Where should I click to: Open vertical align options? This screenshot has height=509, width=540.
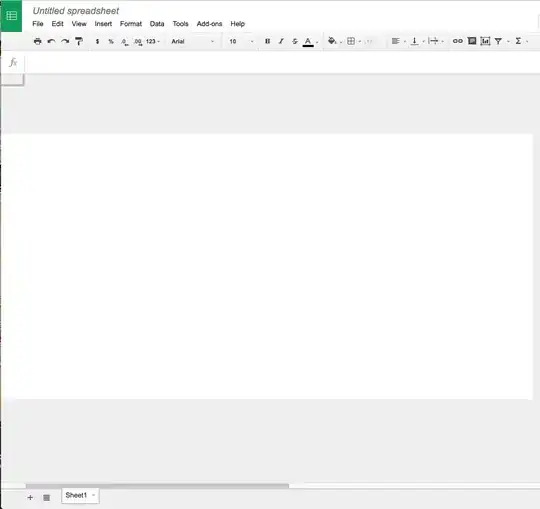coord(415,41)
